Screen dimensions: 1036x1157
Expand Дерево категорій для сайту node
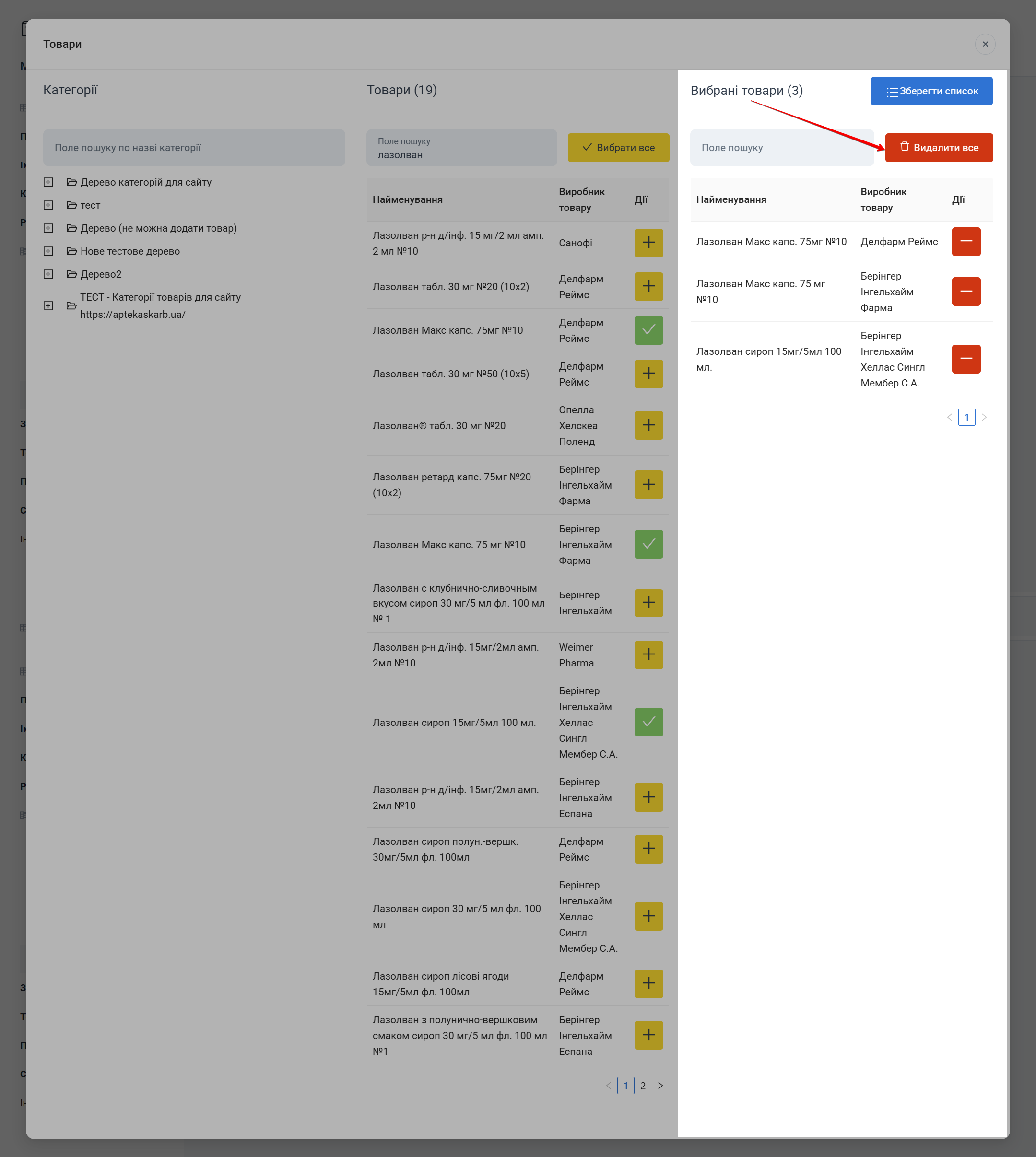pos(48,182)
